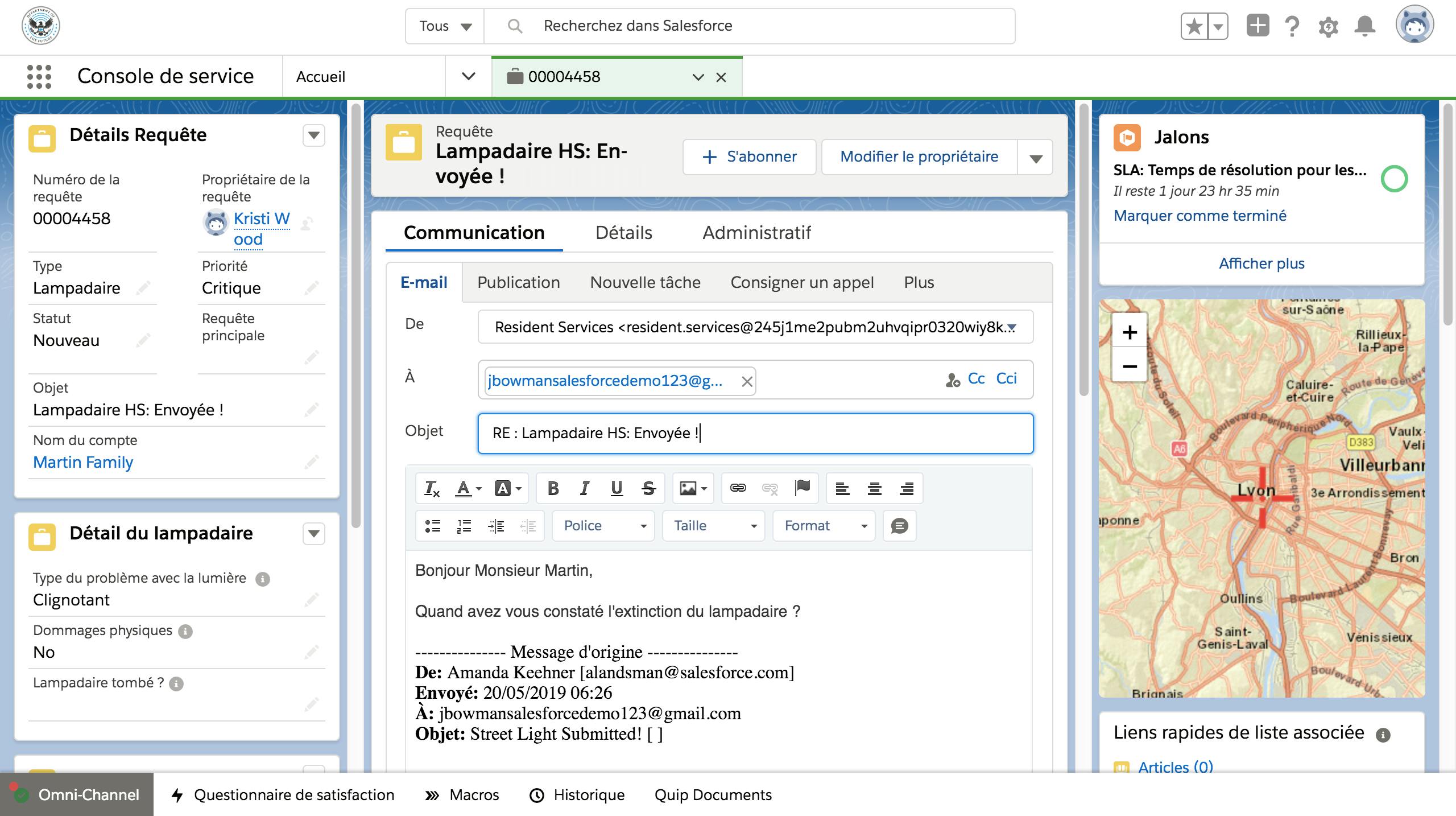This screenshot has height=816, width=1456.
Task: Select the Publication action tab
Action: [518, 283]
